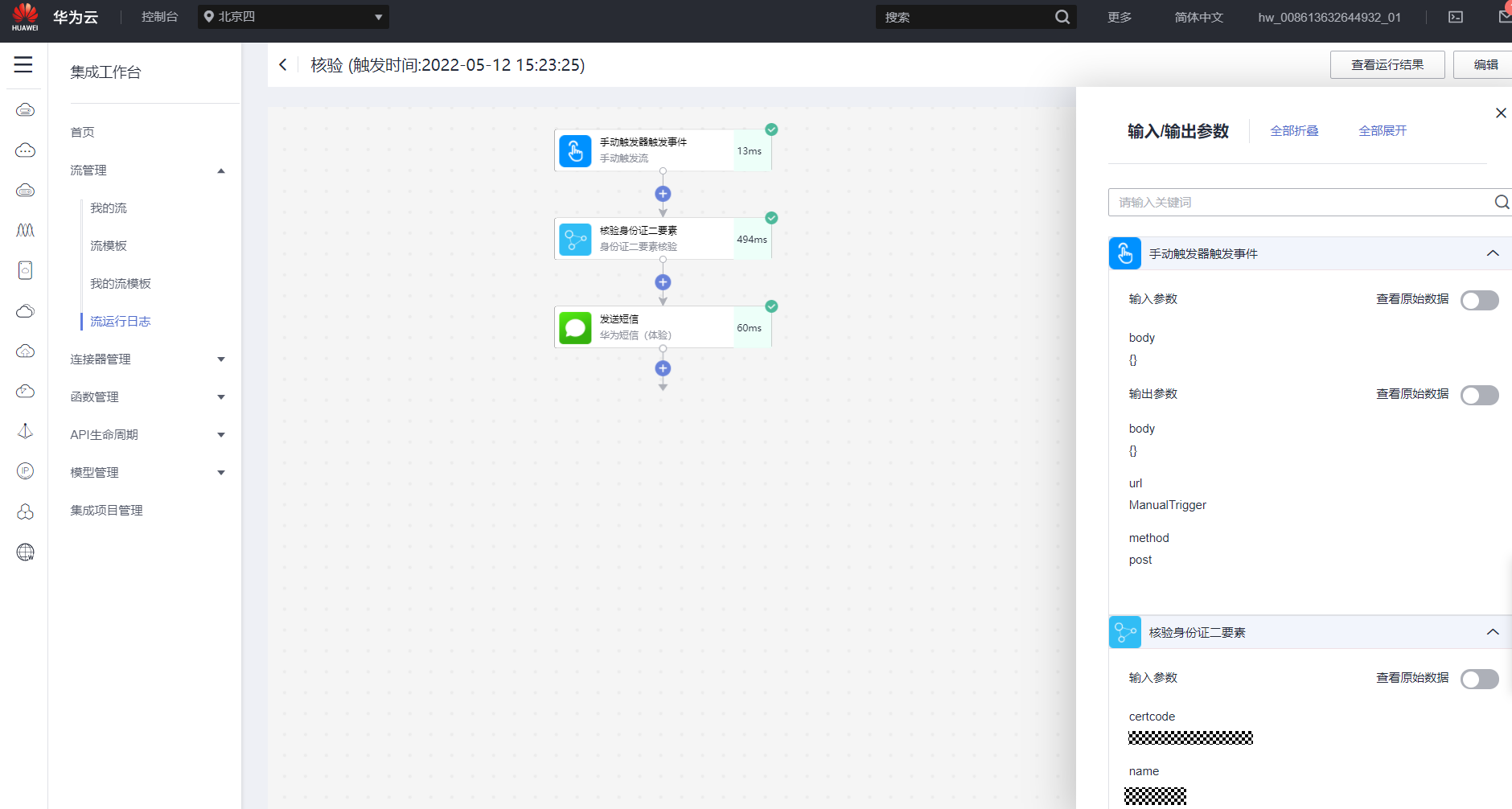Open the 更多 menu in top bar
The width and height of the screenshot is (1512, 809).
[x=1120, y=17]
